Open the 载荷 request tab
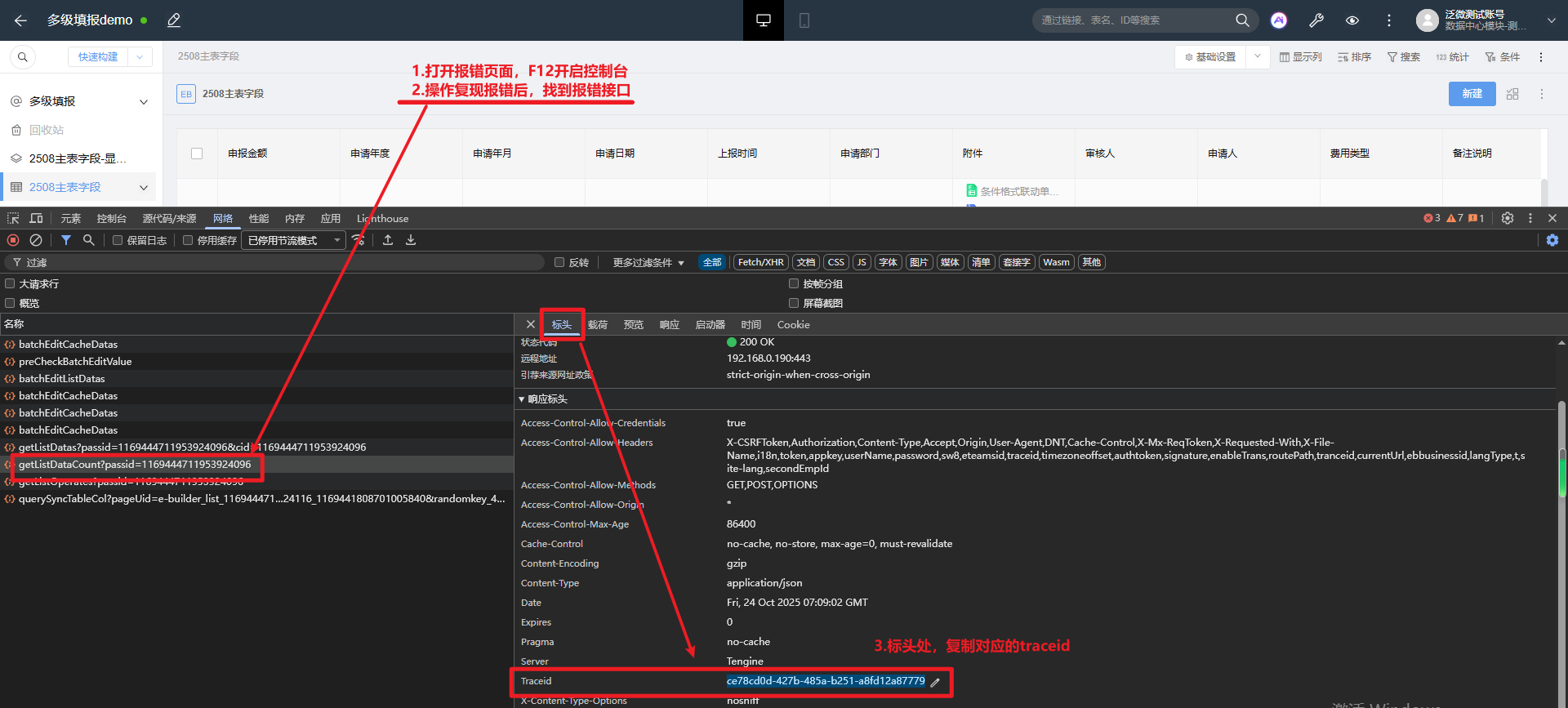The width and height of the screenshot is (1568, 708). click(597, 324)
